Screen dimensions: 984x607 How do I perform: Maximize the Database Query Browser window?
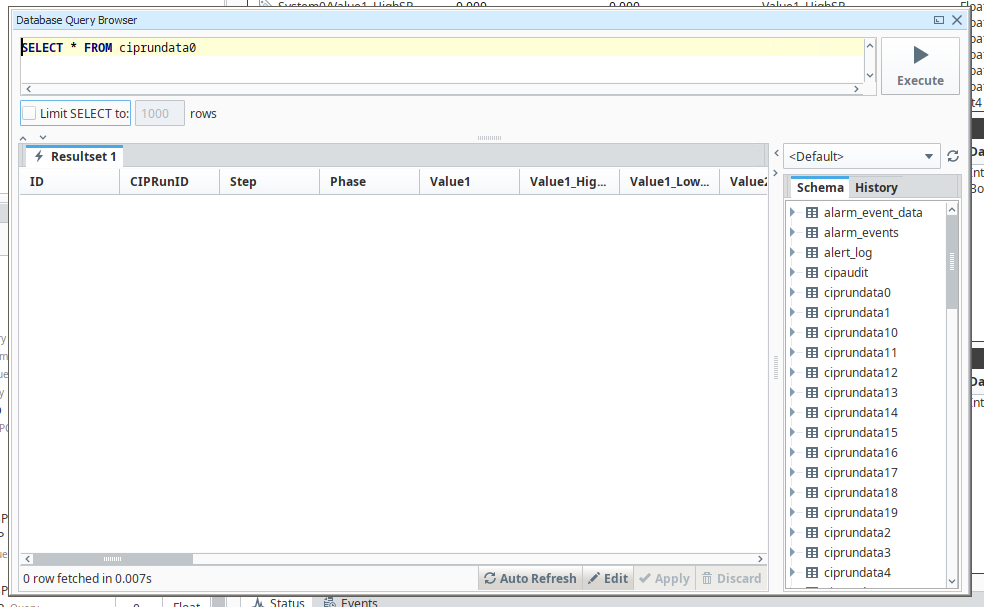click(939, 20)
